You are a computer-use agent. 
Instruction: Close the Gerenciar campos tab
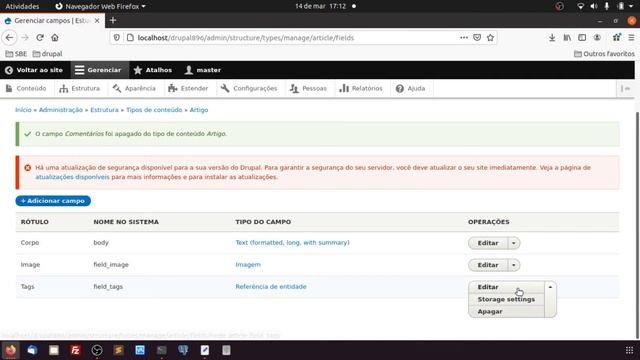97,20
